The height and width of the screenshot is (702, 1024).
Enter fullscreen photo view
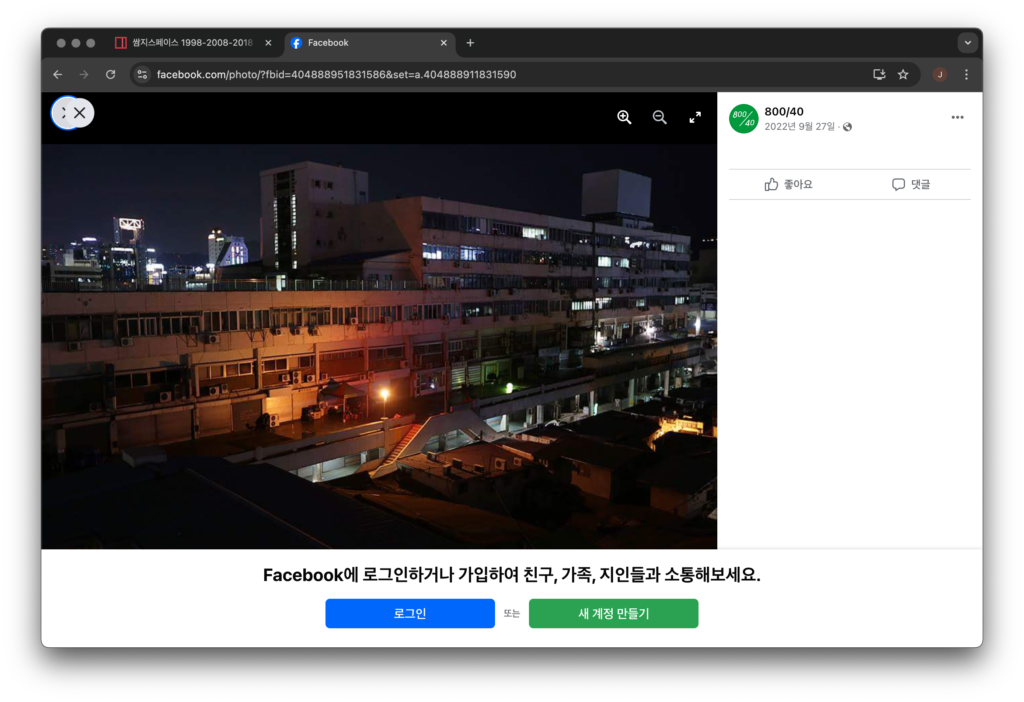coord(695,117)
